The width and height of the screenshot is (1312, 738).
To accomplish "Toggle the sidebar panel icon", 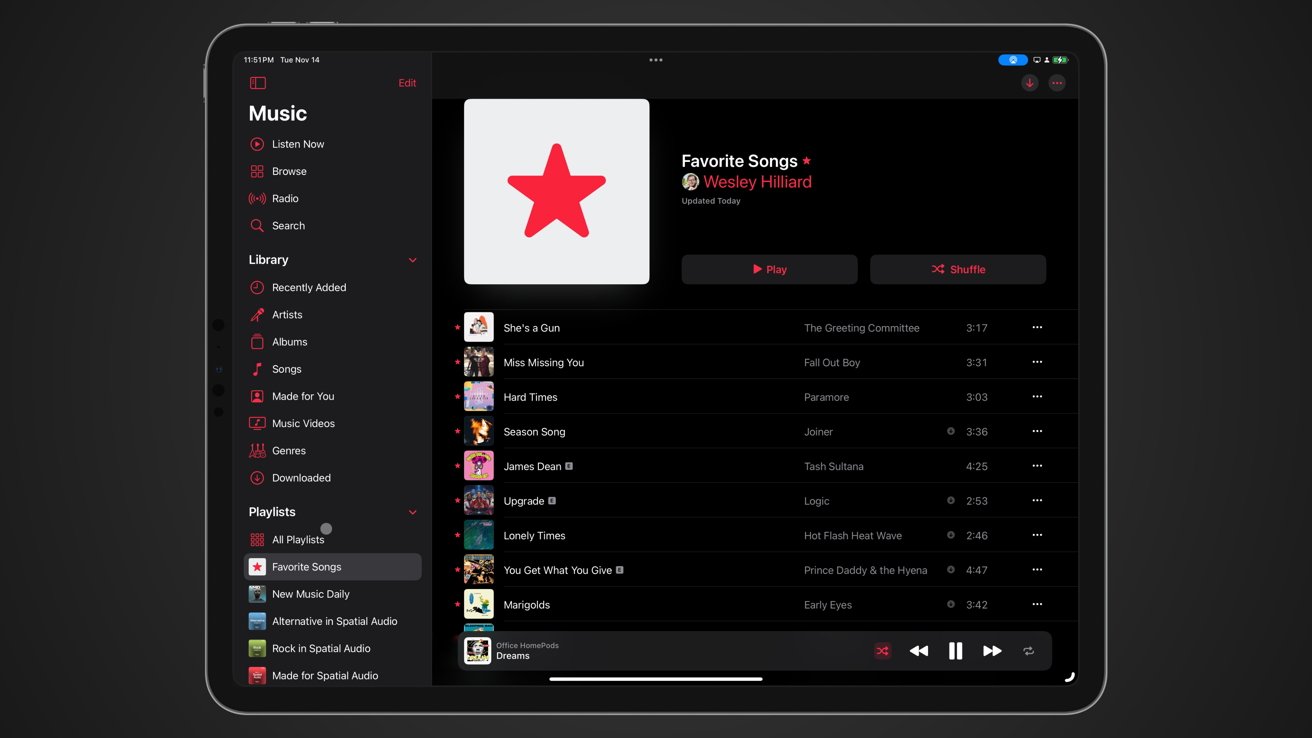I will click(x=257, y=83).
